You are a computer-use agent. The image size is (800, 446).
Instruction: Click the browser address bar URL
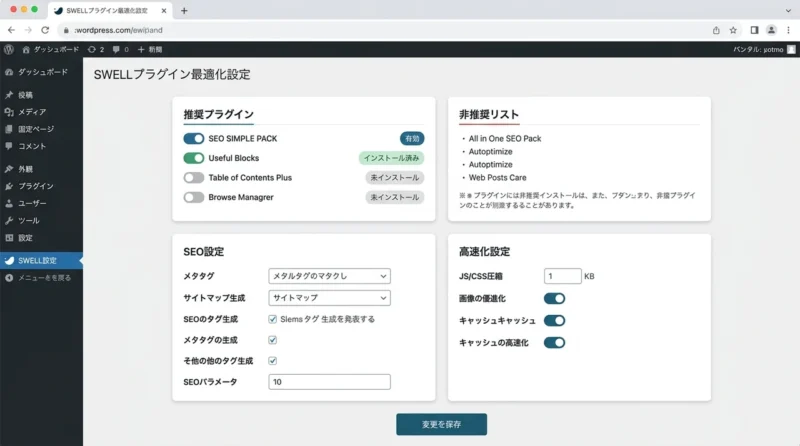118,30
